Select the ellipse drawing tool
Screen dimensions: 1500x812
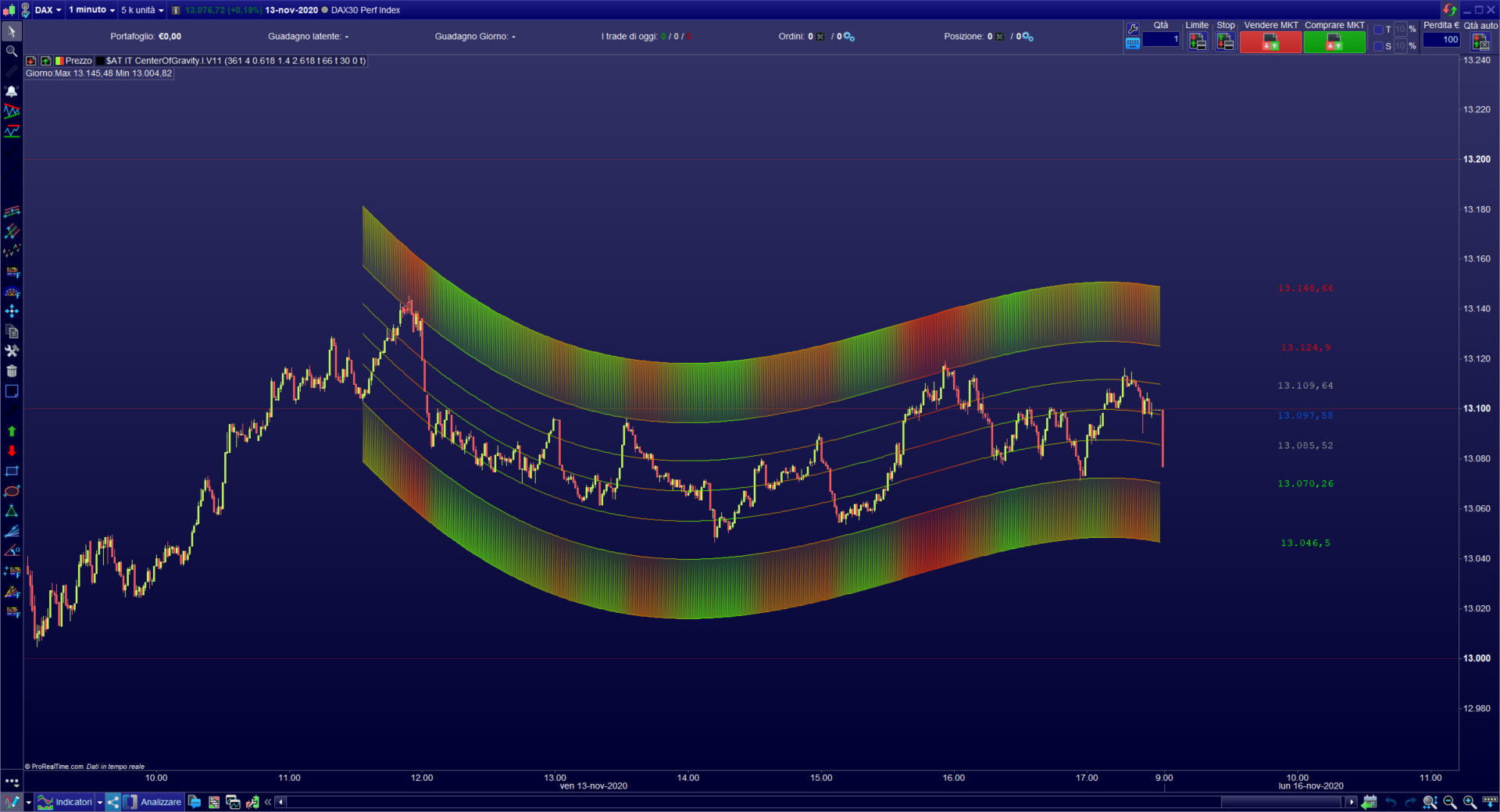coord(12,491)
